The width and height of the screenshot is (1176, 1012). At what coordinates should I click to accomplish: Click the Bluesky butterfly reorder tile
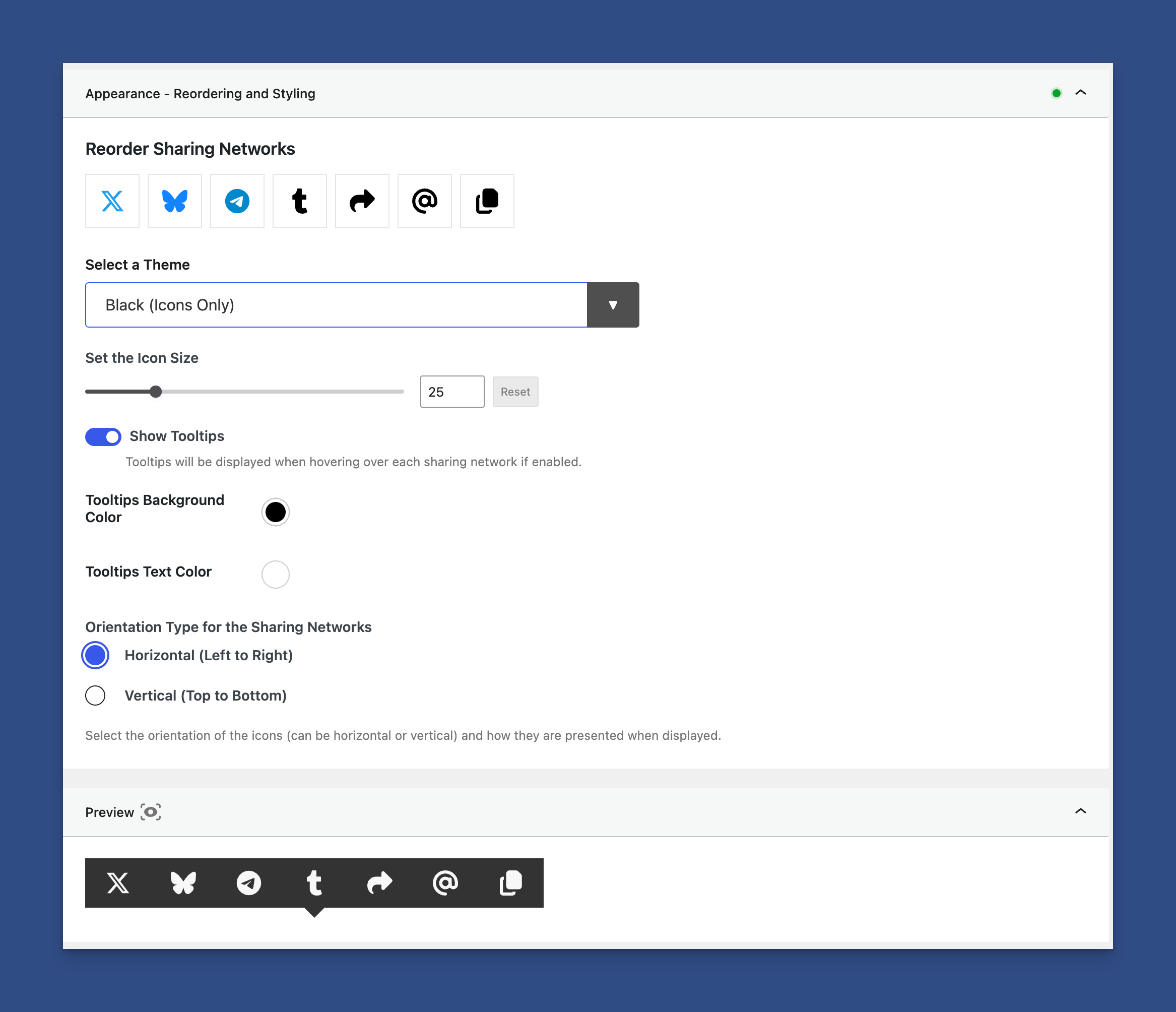point(174,201)
